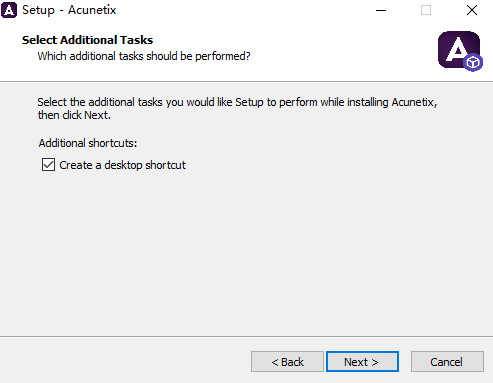
Task: Click the disabled maximize window button
Action: coord(426,10)
